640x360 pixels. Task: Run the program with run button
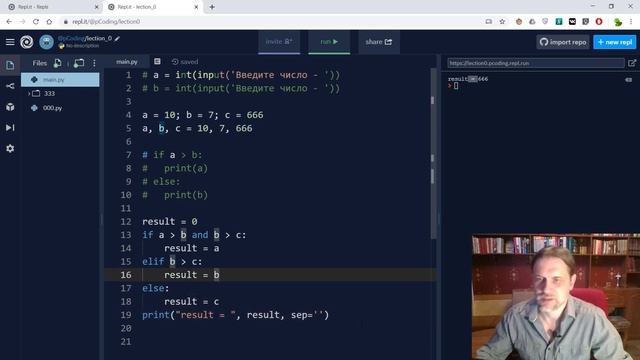[329, 42]
